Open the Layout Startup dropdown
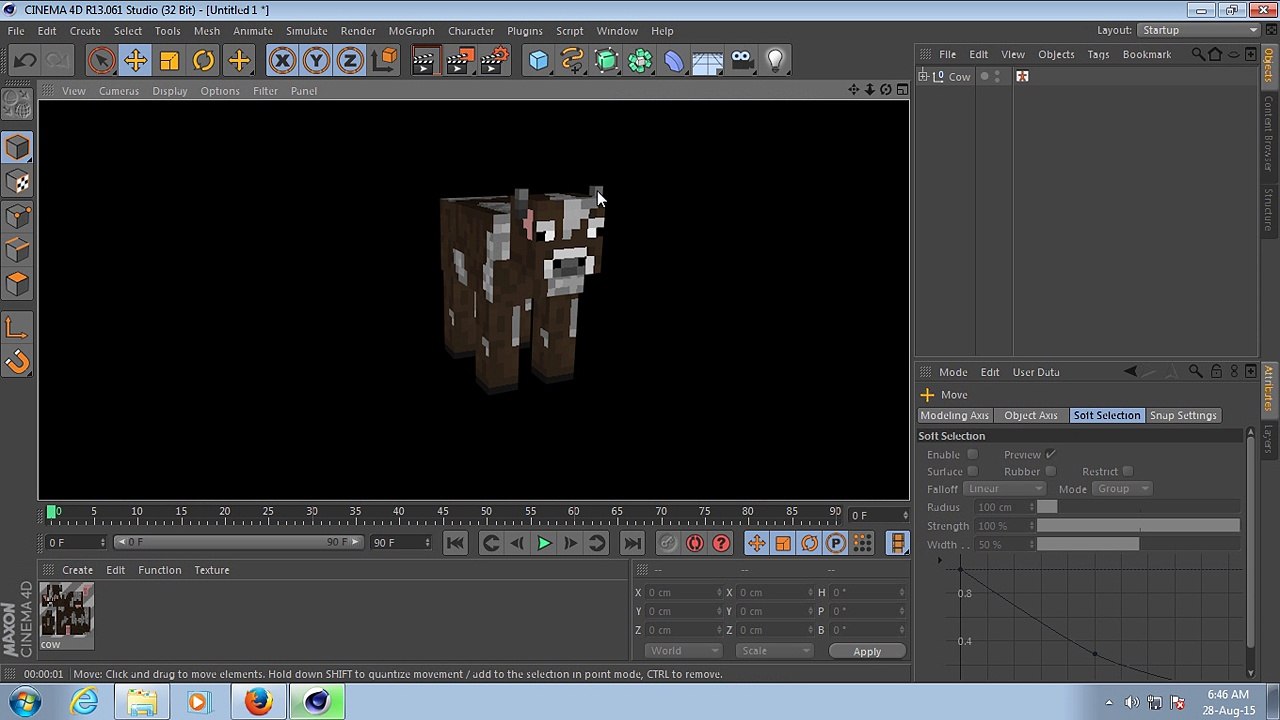The height and width of the screenshot is (720, 1280). click(x=1200, y=30)
